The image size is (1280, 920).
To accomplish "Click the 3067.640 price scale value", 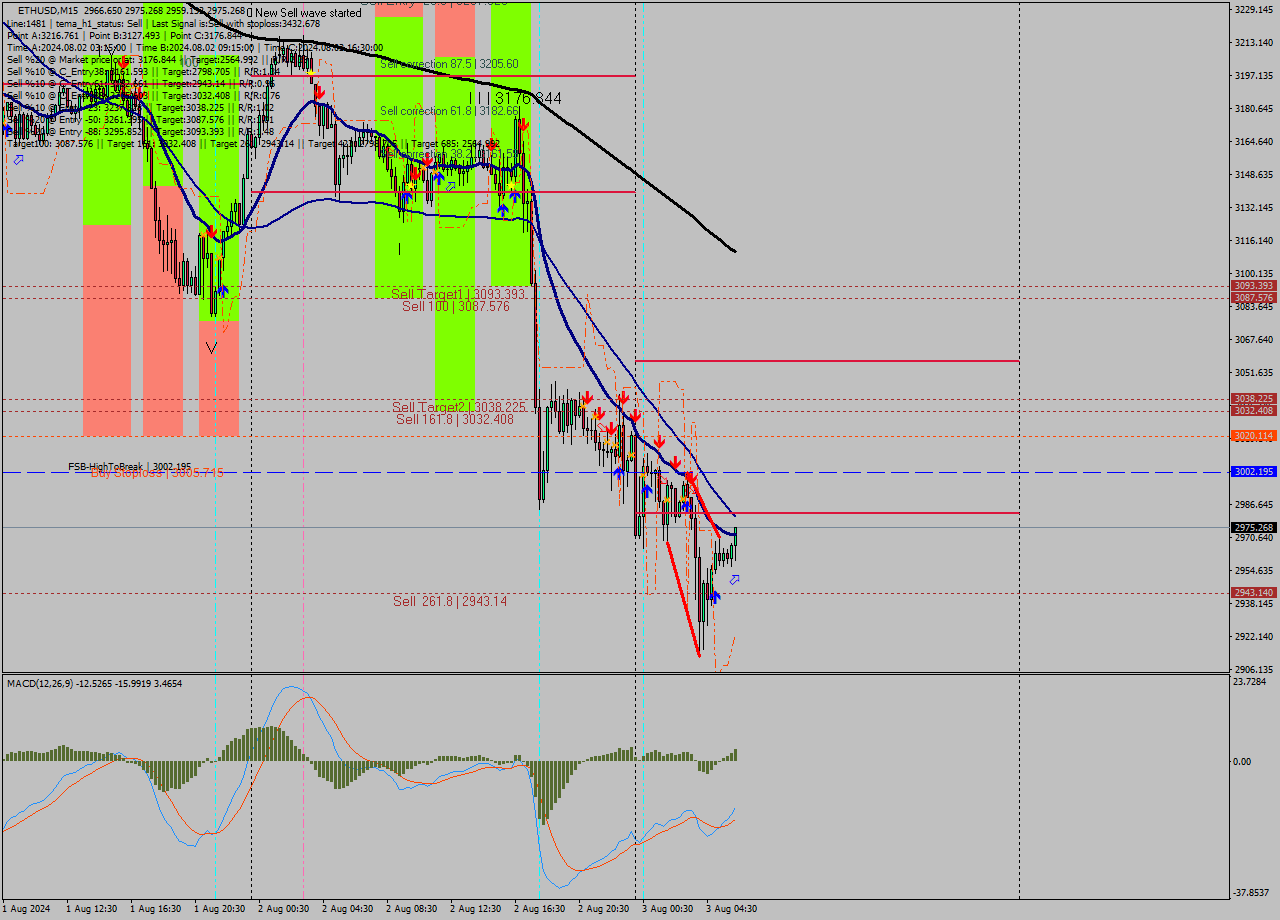I will click(1253, 340).
